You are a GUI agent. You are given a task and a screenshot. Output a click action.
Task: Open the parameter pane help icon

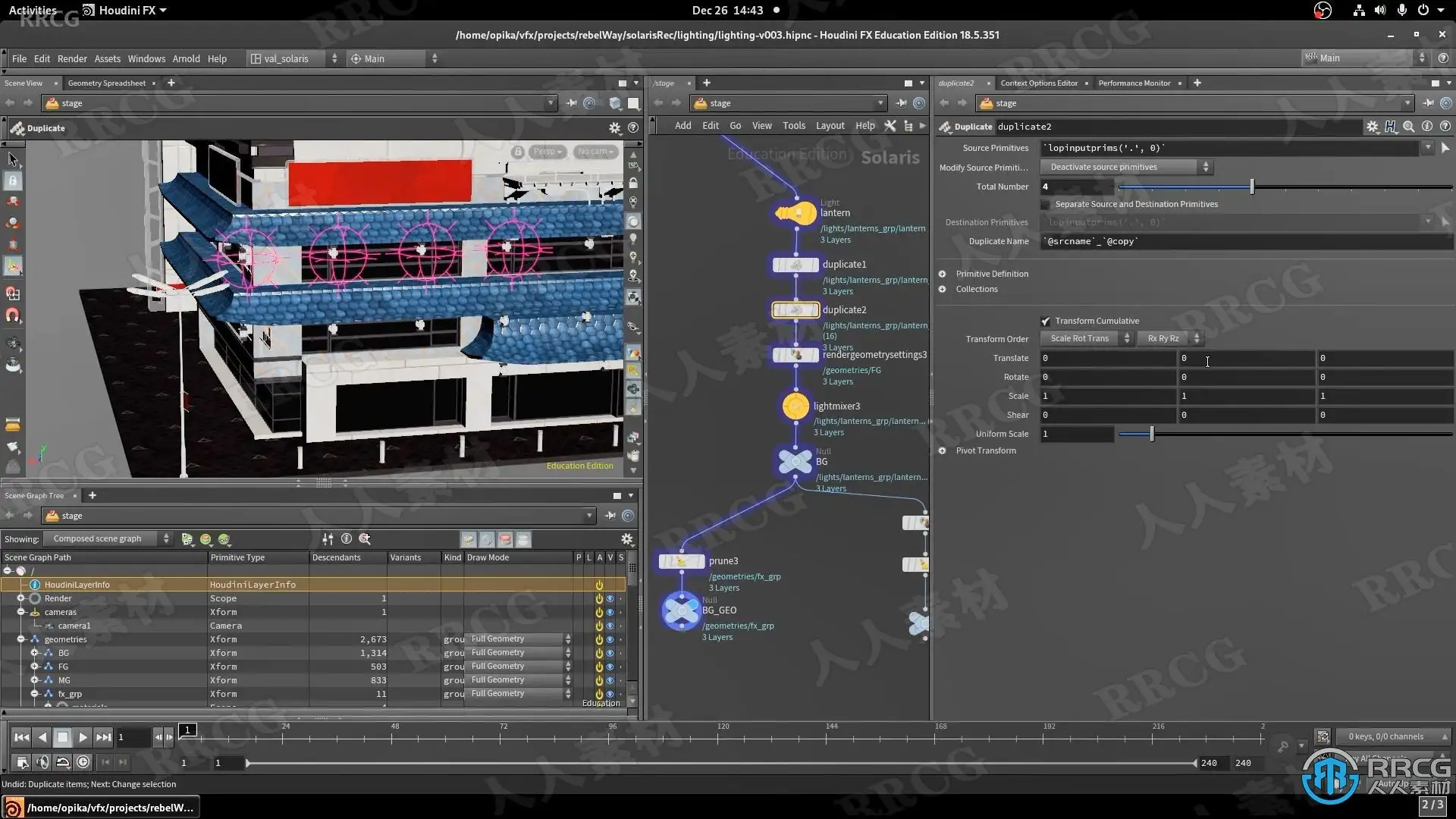point(1445,127)
